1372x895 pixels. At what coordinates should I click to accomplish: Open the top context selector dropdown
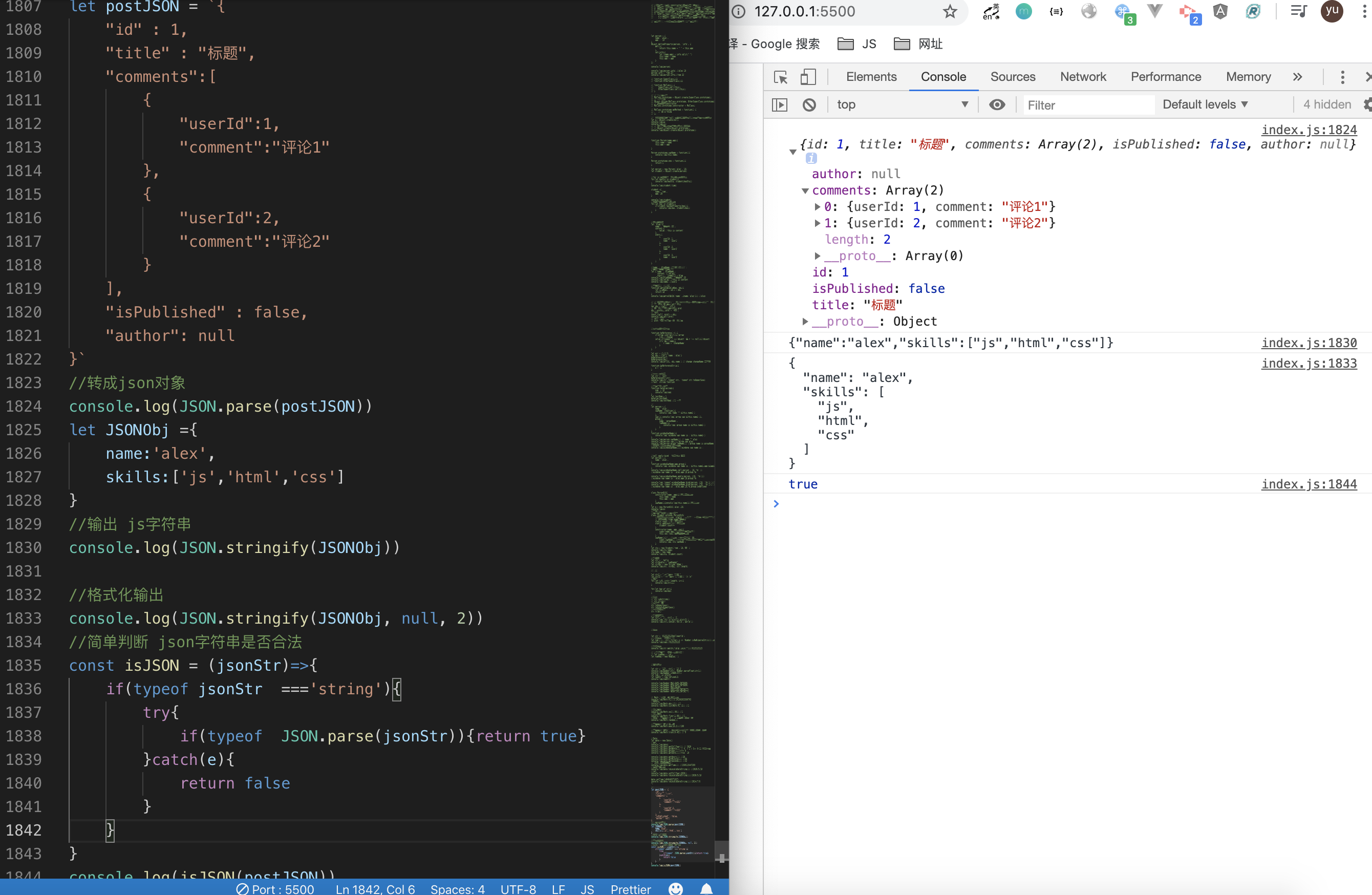tap(902, 105)
